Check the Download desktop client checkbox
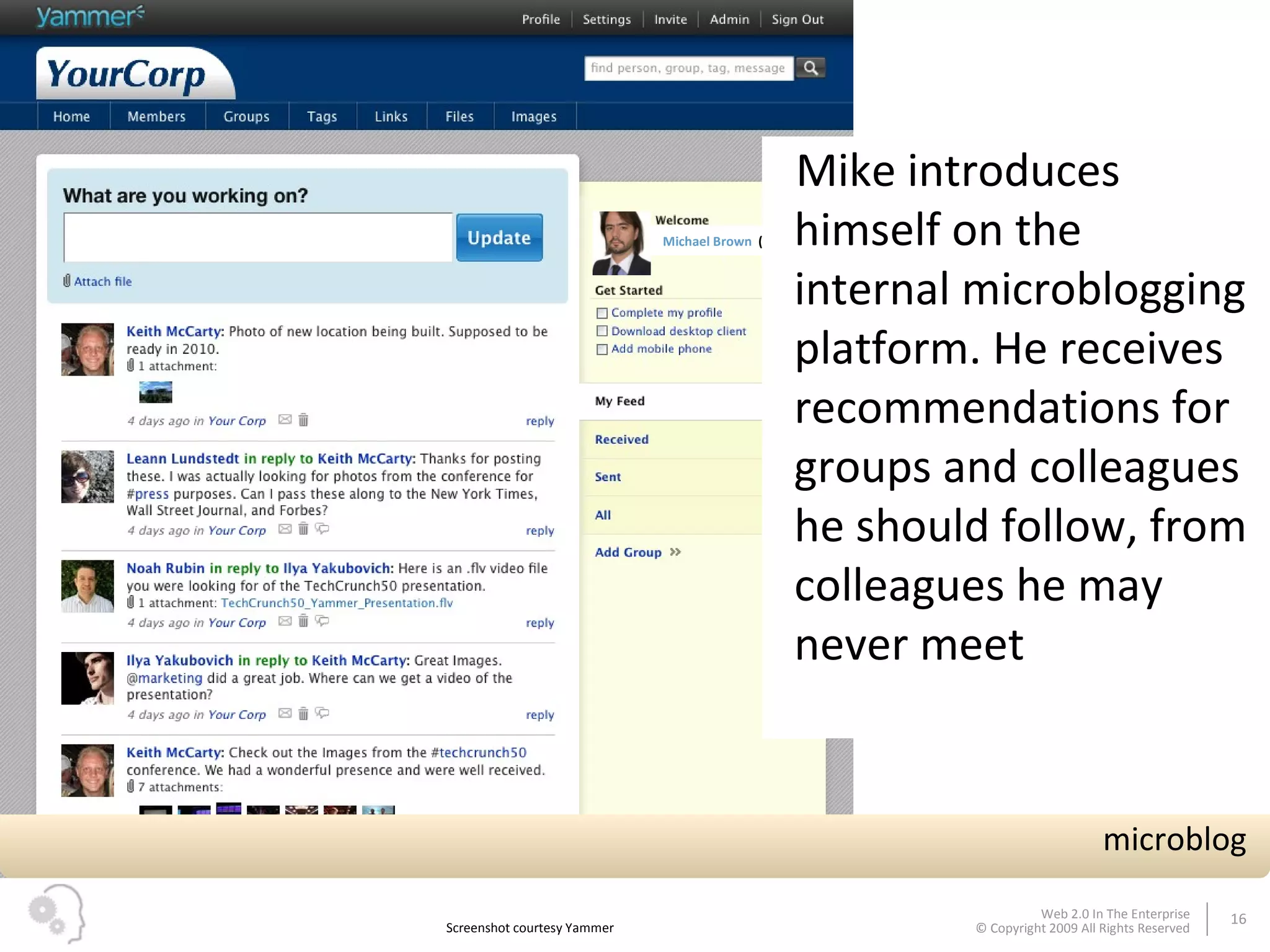The image size is (1270, 952). 602,331
